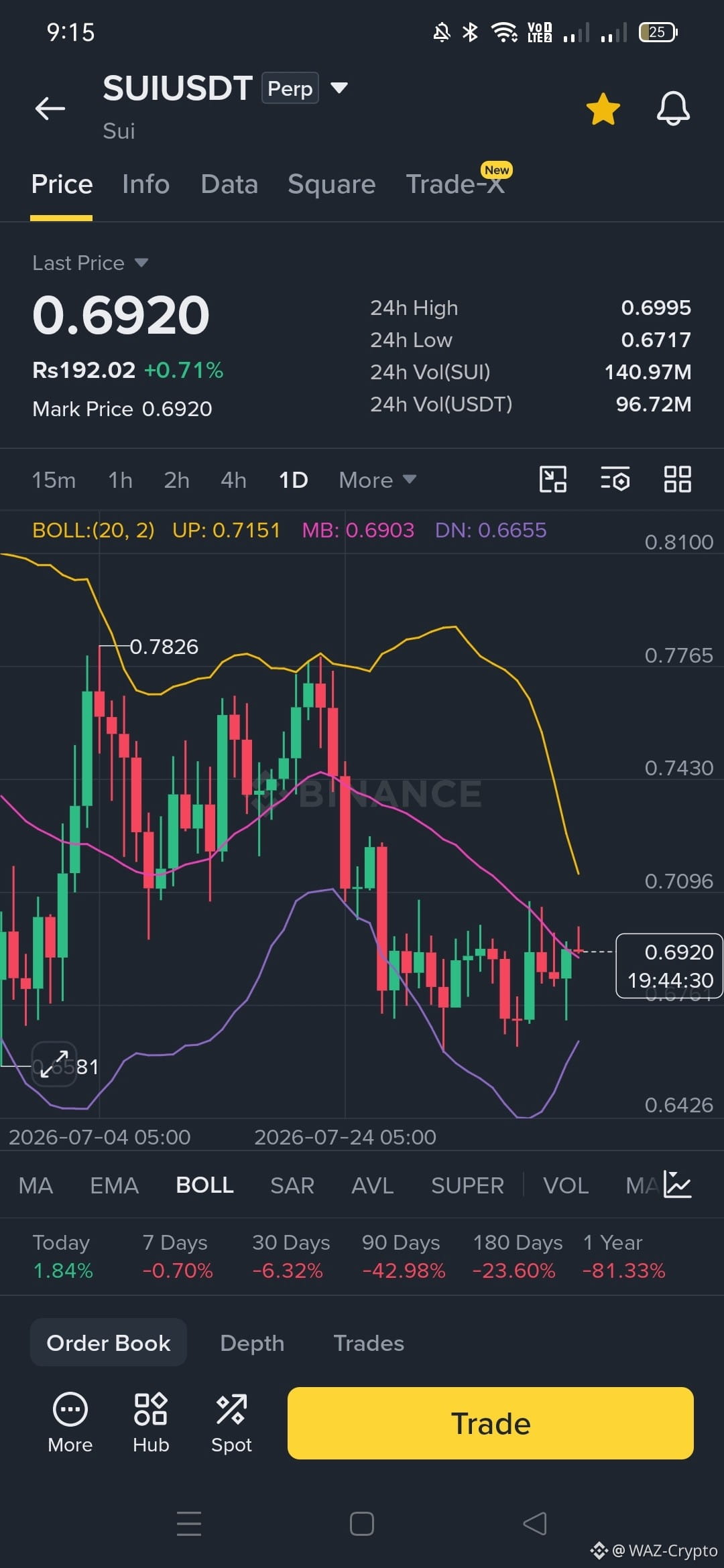
Task: Select the 15m timeframe
Action: [x=54, y=480]
